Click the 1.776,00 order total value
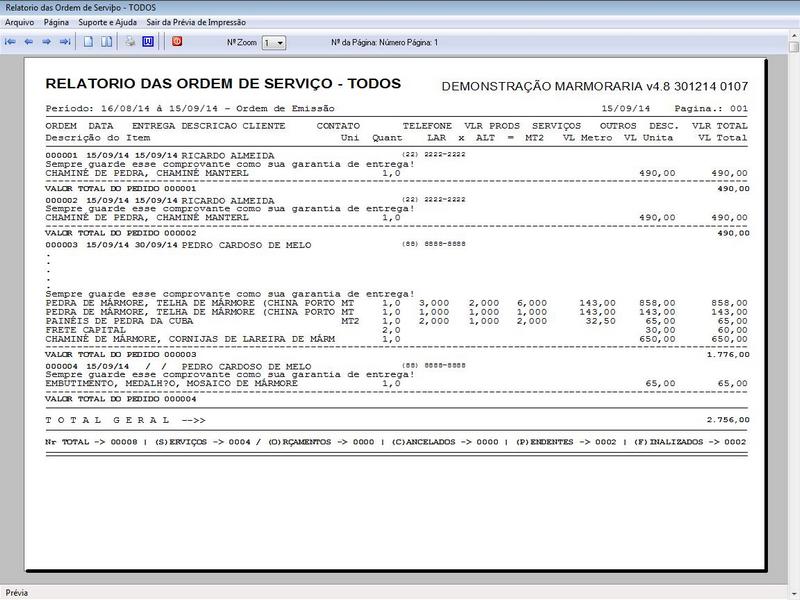800x600 pixels. tap(728, 355)
